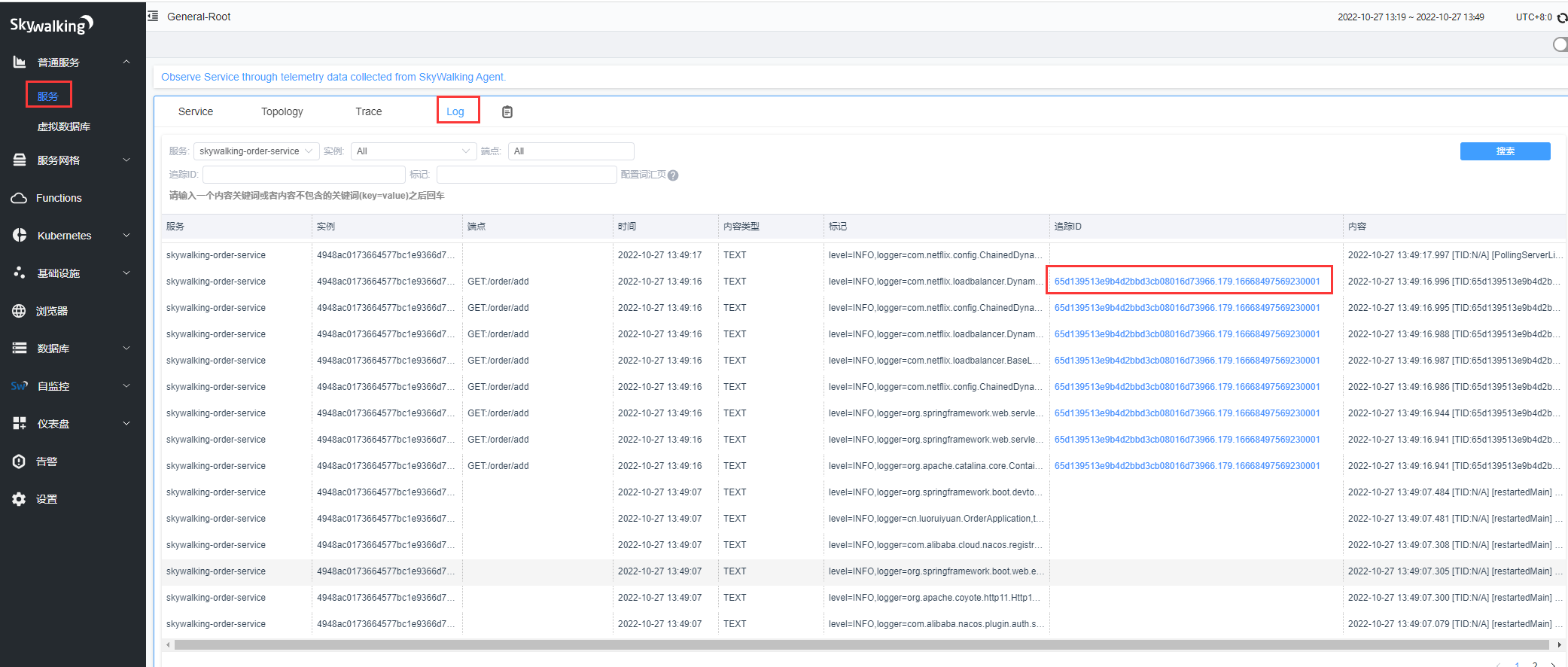Switch to the Topology tab
Image resolution: width=1568 pixels, height=667 pixels.
click(x=282, y=111)
